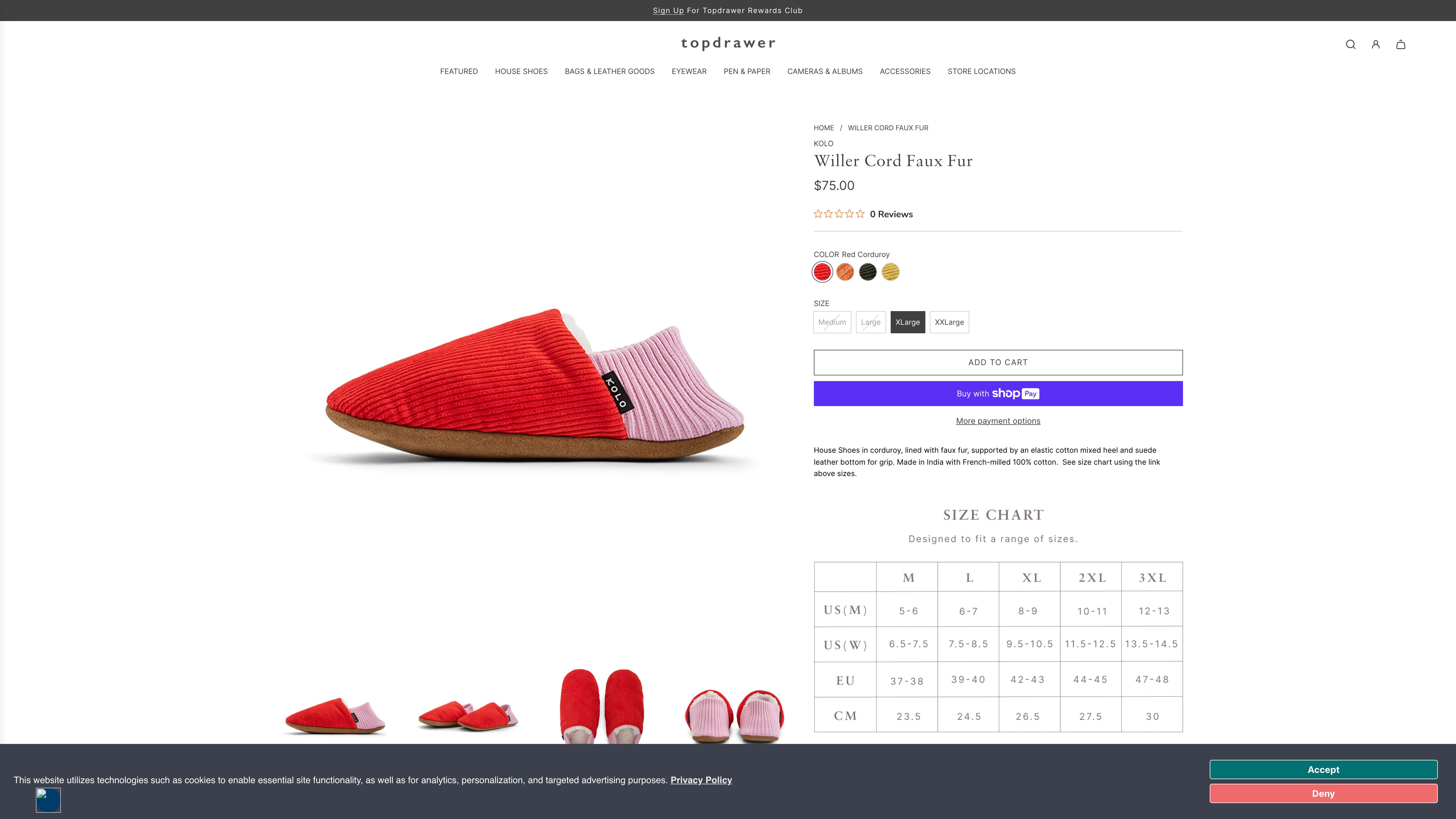Choose the yellow corduroy color swatch
The width and height of the screenshot is (1456, 819).
coord(890,272)
